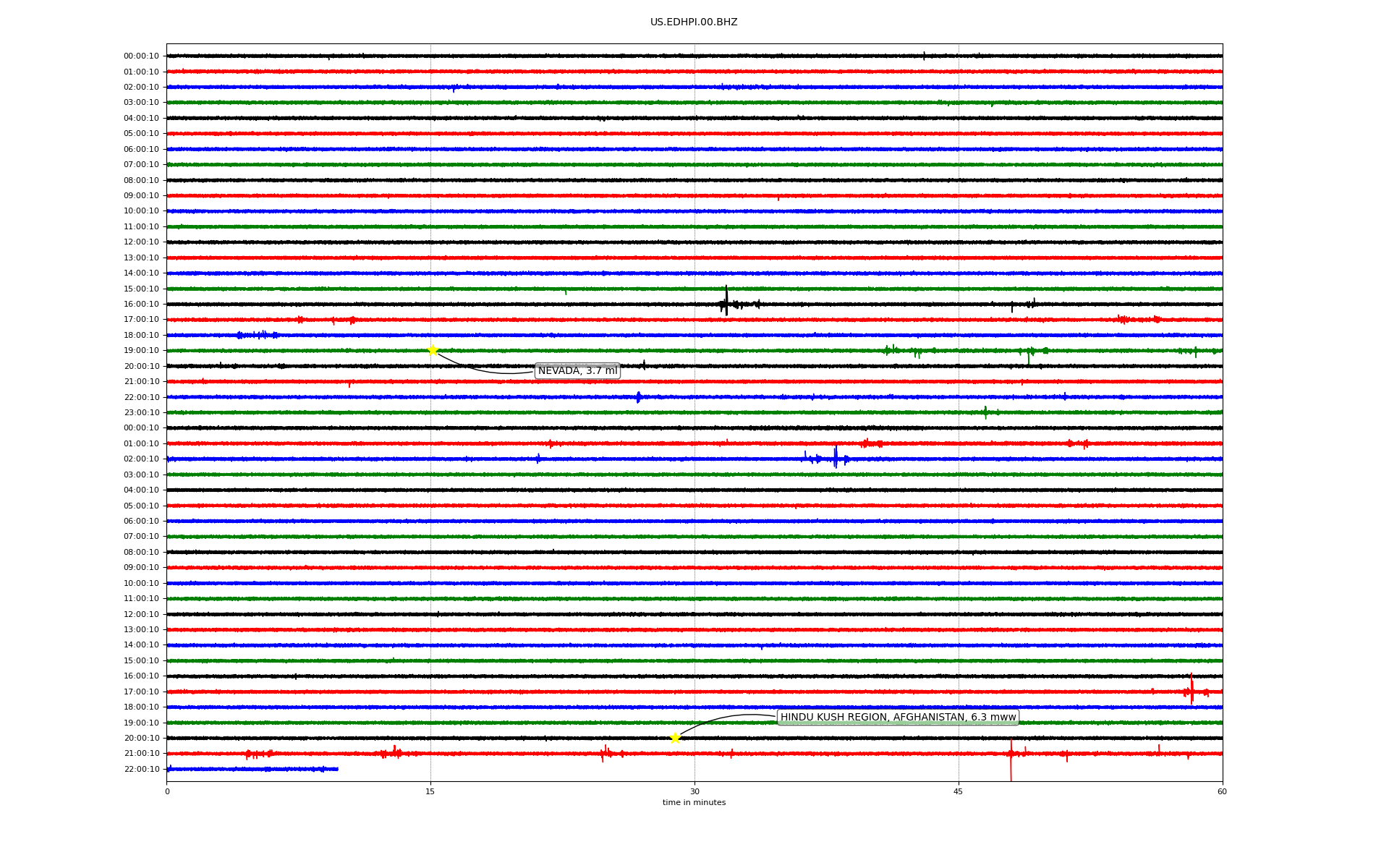The height and width of the screenshot is (868, 1389).
Task: Click the yellow star marker near NEVADA event
Action: (433, 350)
